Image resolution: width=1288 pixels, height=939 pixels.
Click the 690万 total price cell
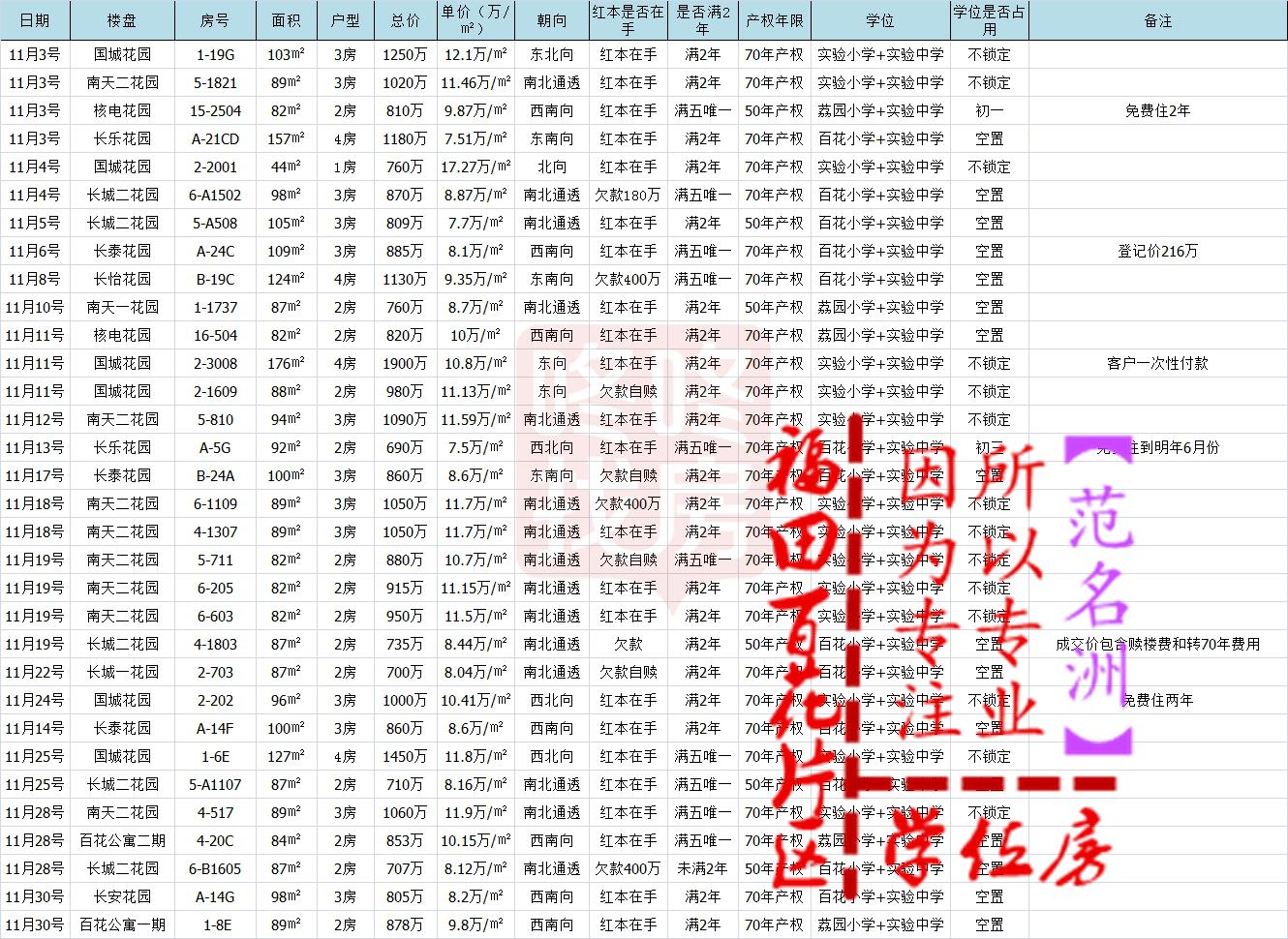coord(405,448)
